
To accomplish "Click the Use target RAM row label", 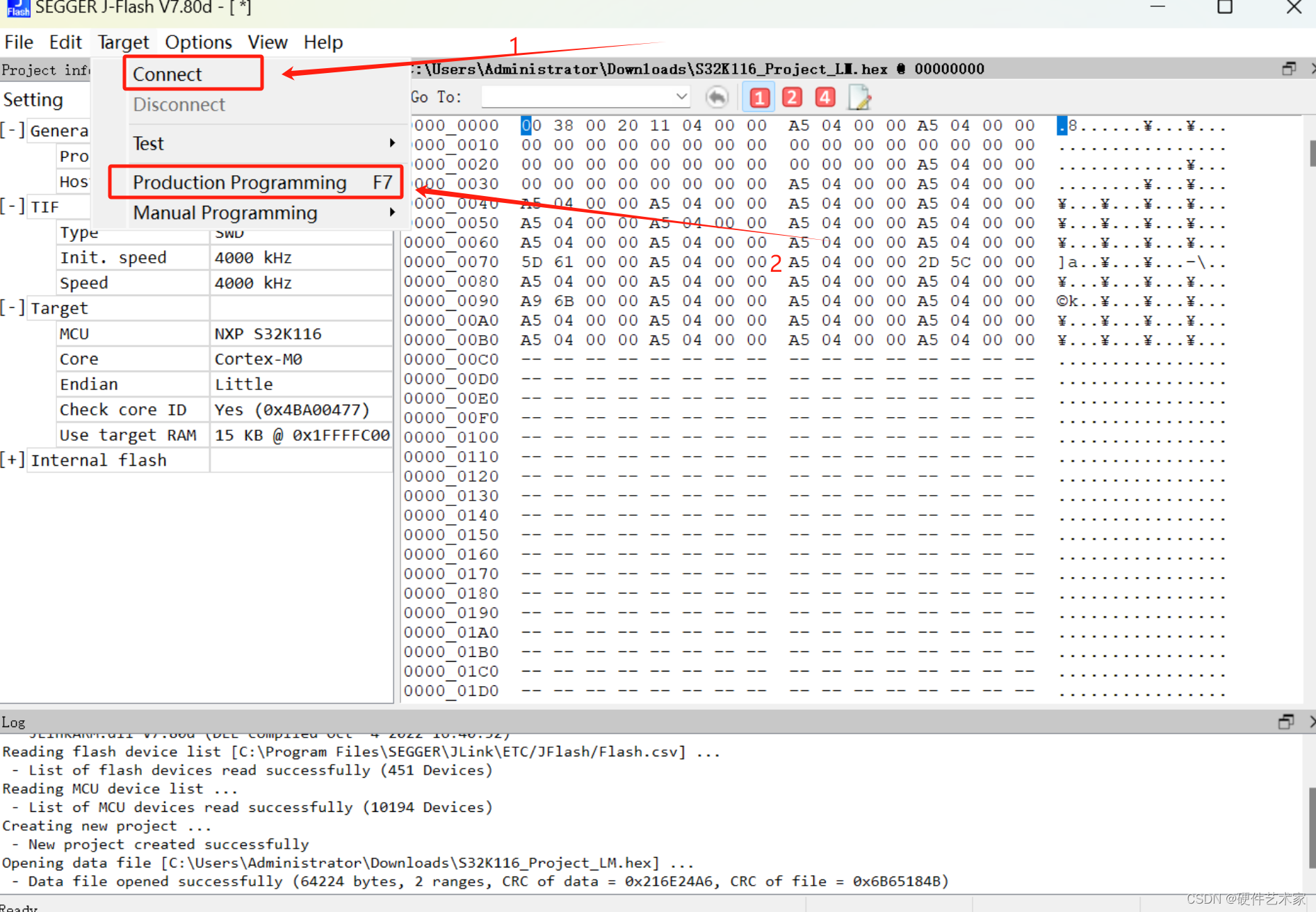I will pyautogui.click(x=128, y=435).
